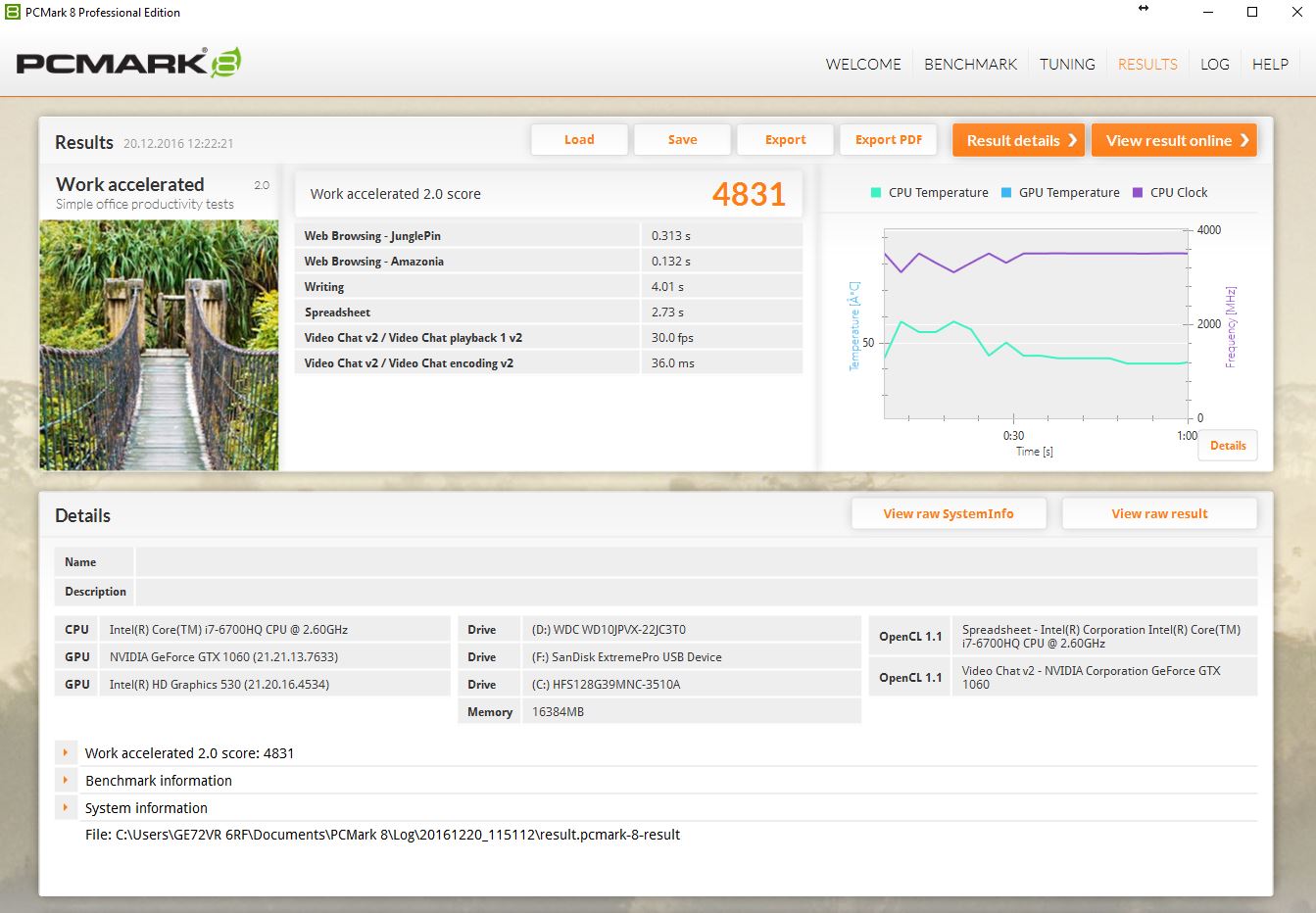Image resolution: width=1316 pixels, height=913 pixels.
Task: Select the Spreadsheet test row
Action: 549,312
